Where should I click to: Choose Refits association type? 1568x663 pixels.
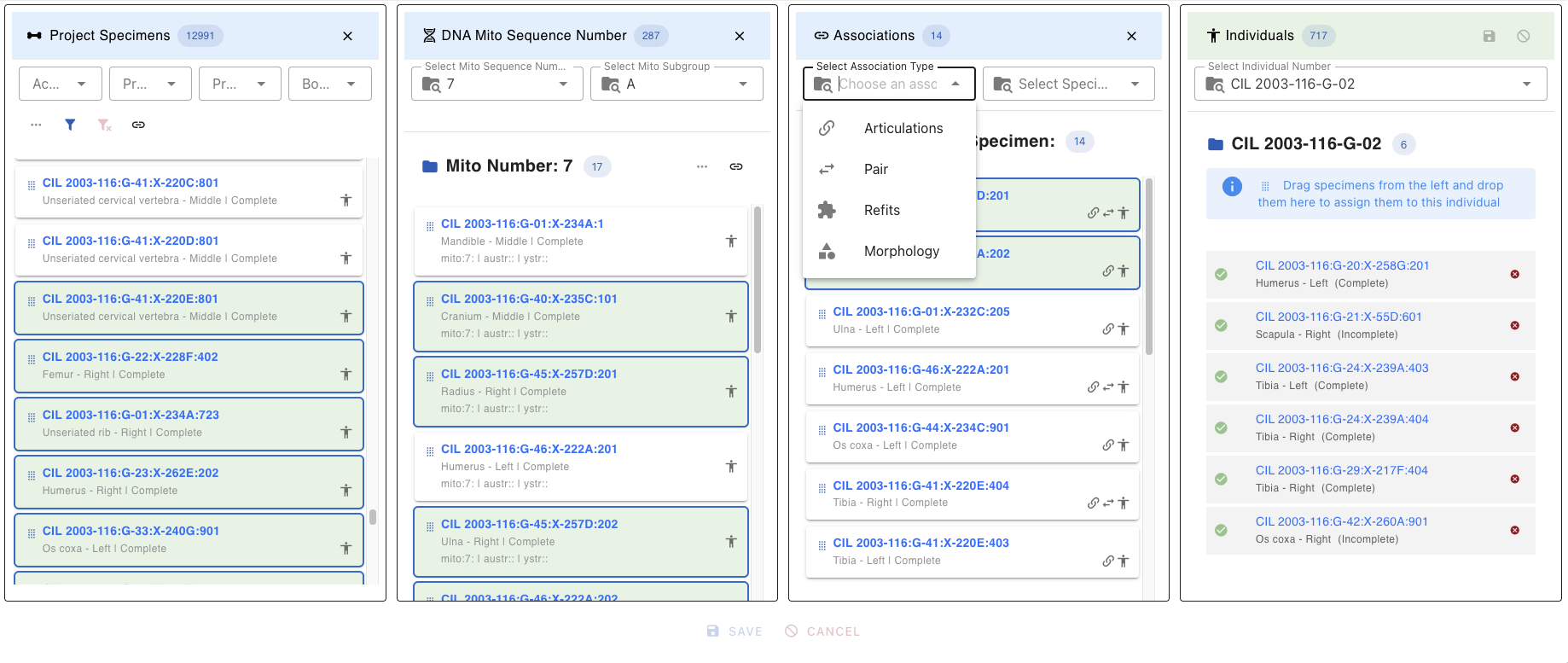point(889,210)
